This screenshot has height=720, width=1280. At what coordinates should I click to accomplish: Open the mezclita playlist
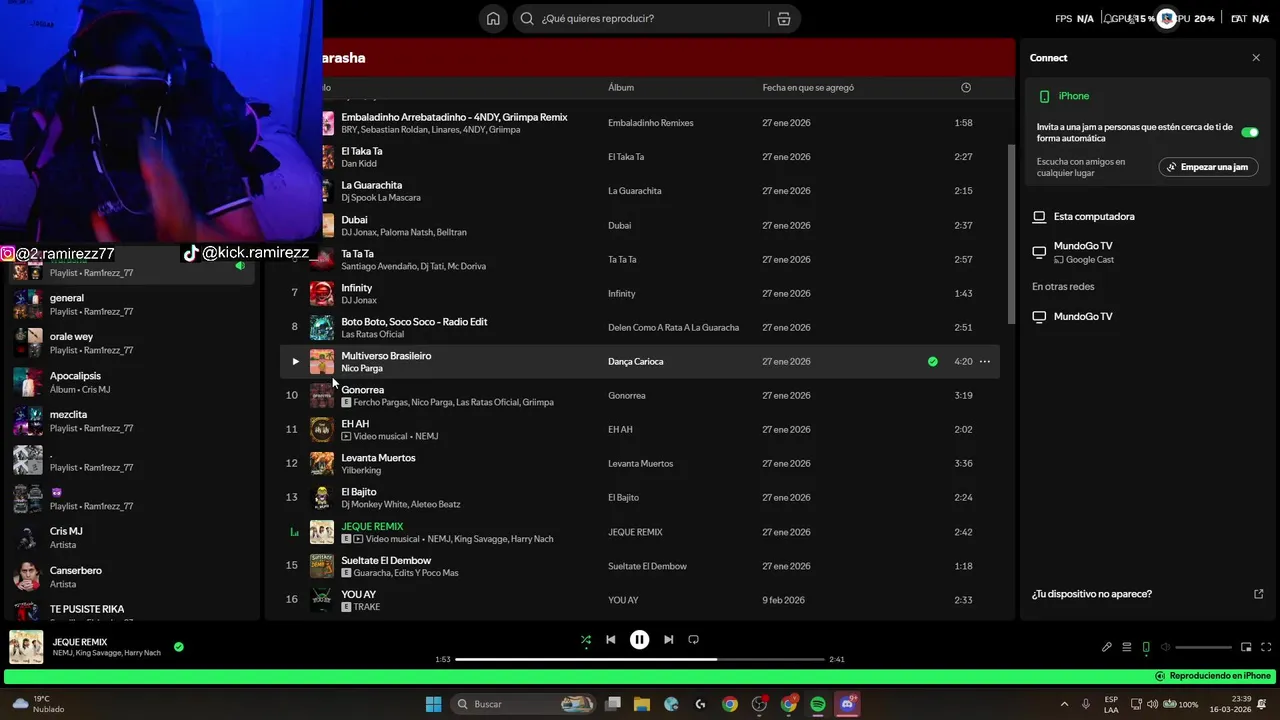(x=132, y=421)
